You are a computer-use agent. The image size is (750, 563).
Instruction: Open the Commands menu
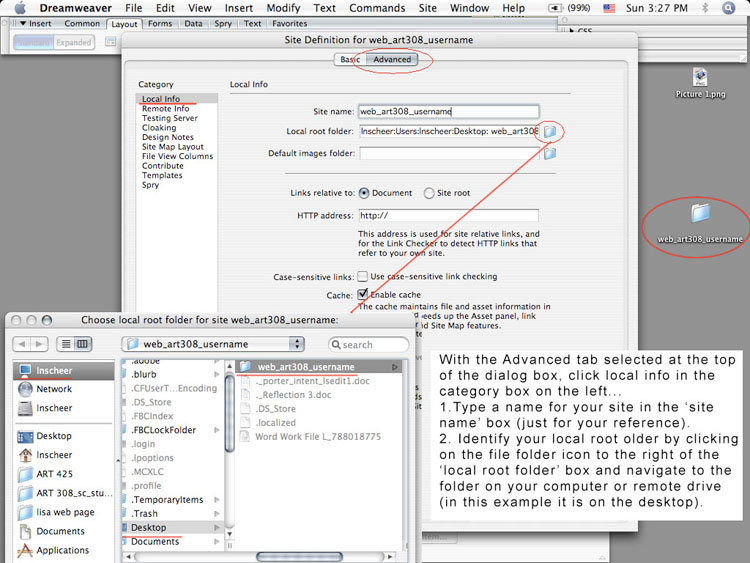coord(377,8)
